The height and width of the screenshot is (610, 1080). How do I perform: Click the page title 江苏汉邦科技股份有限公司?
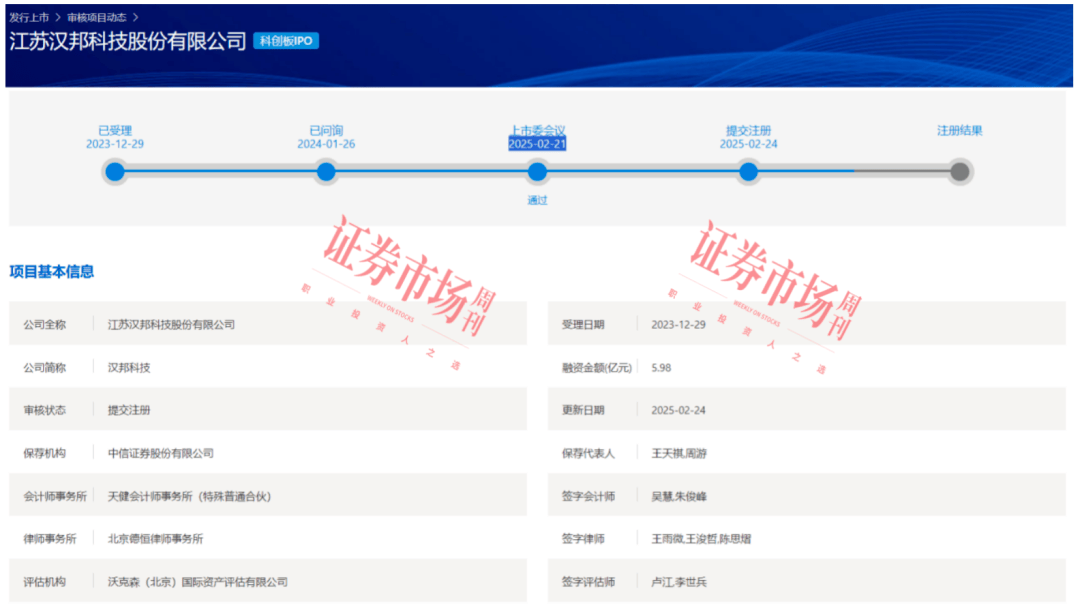pos(127,41)
